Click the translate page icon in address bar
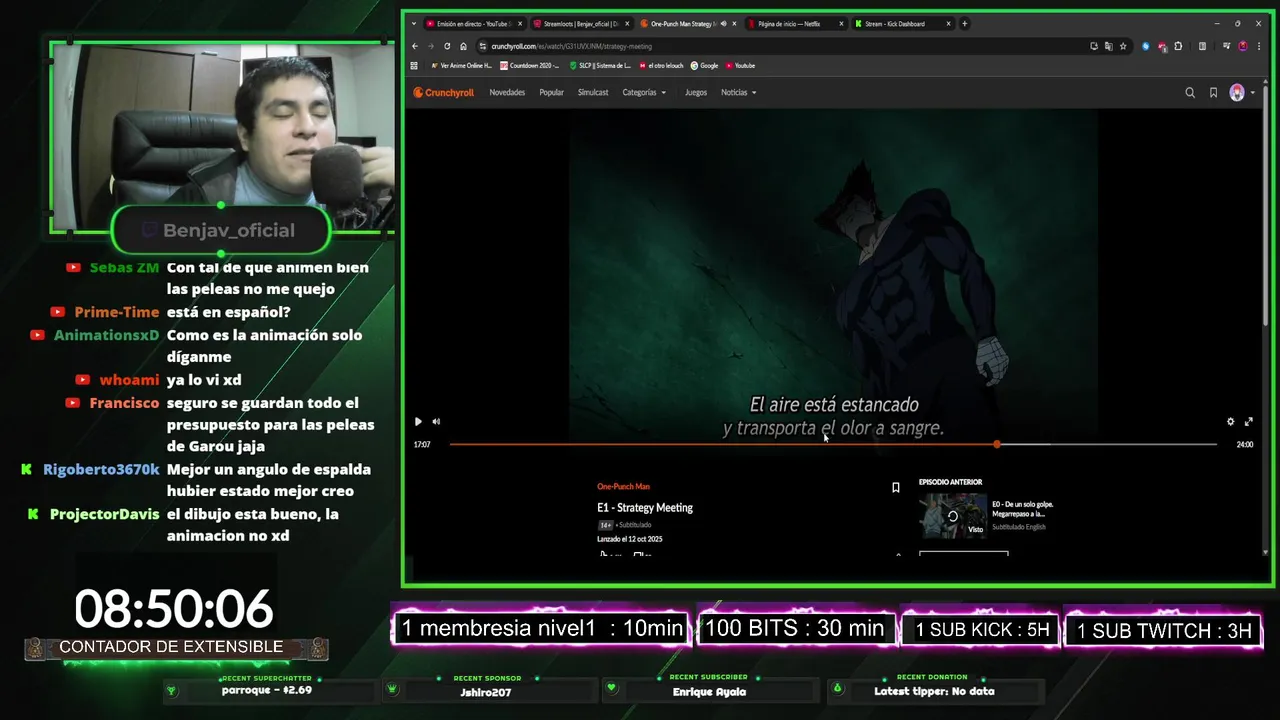Image resolution: width=1280 pixels, height=720 pixels. [x=1108, y=46]
